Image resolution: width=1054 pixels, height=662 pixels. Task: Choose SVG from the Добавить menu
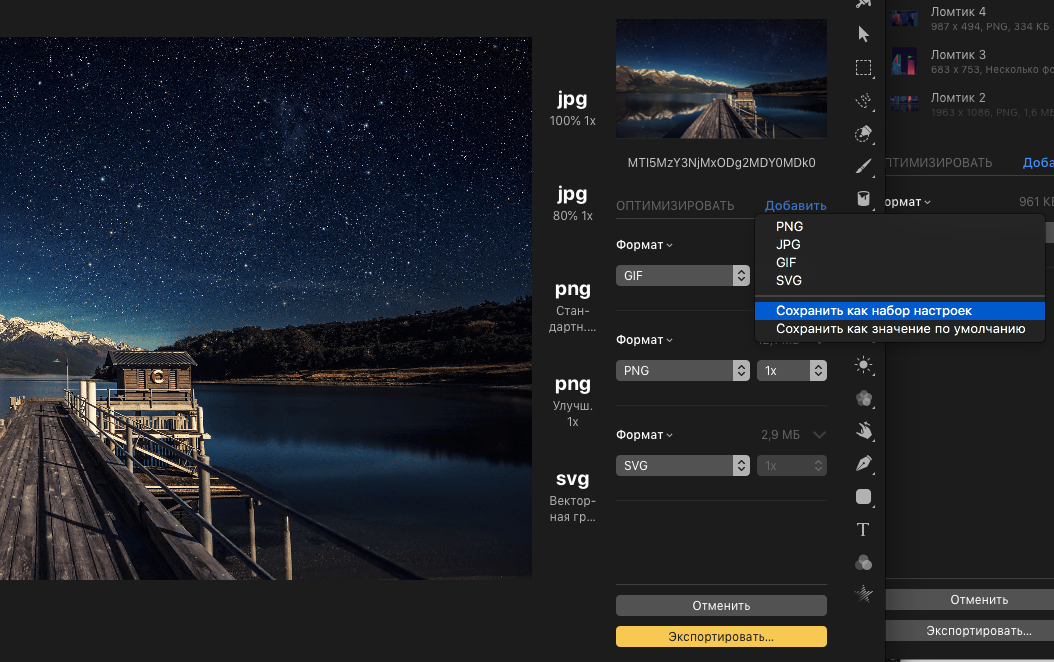788,281
